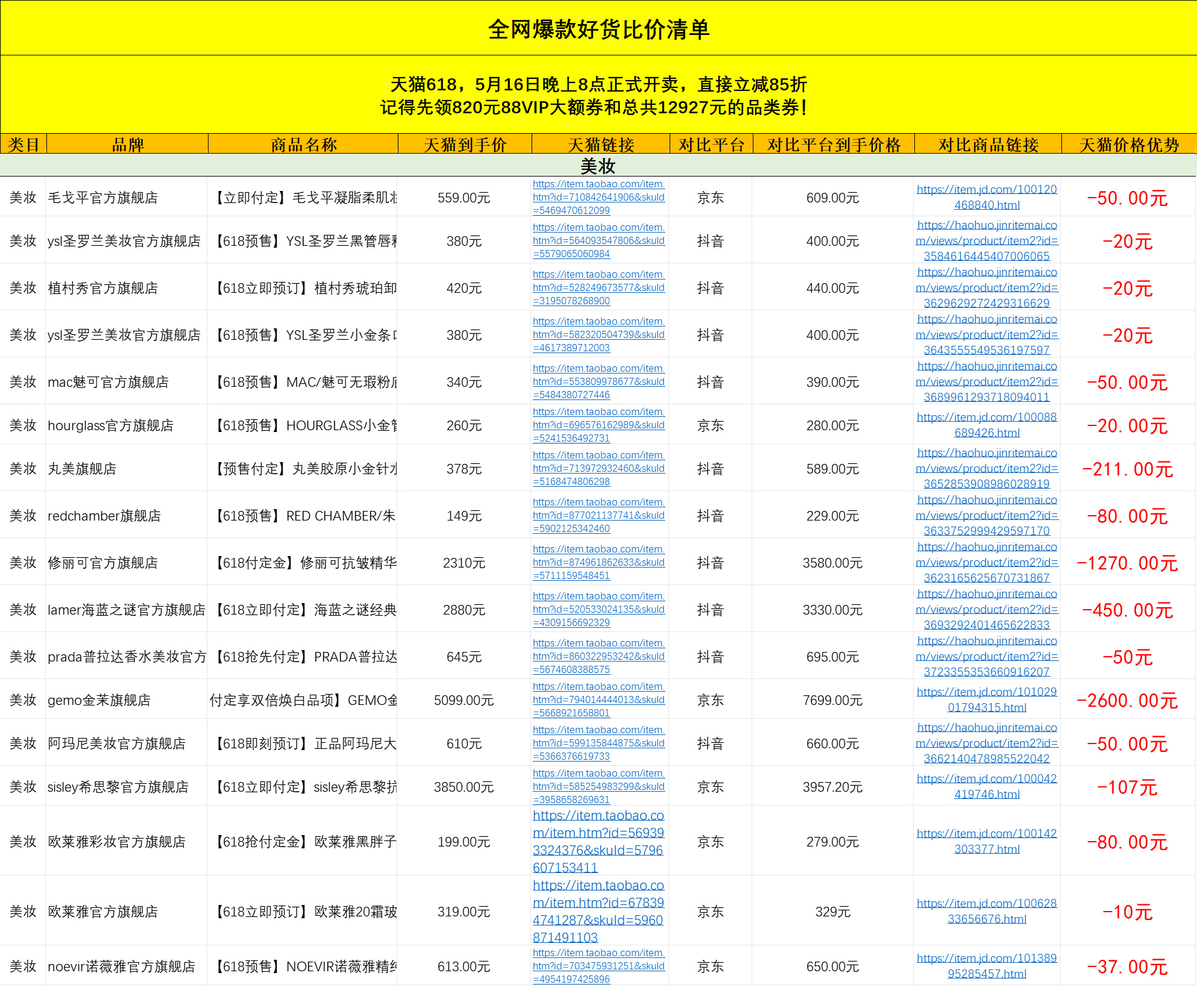Select Tmall price cell 5099.00元
The height and width of the screenshot is (1008, 1197).
(464, 700)
